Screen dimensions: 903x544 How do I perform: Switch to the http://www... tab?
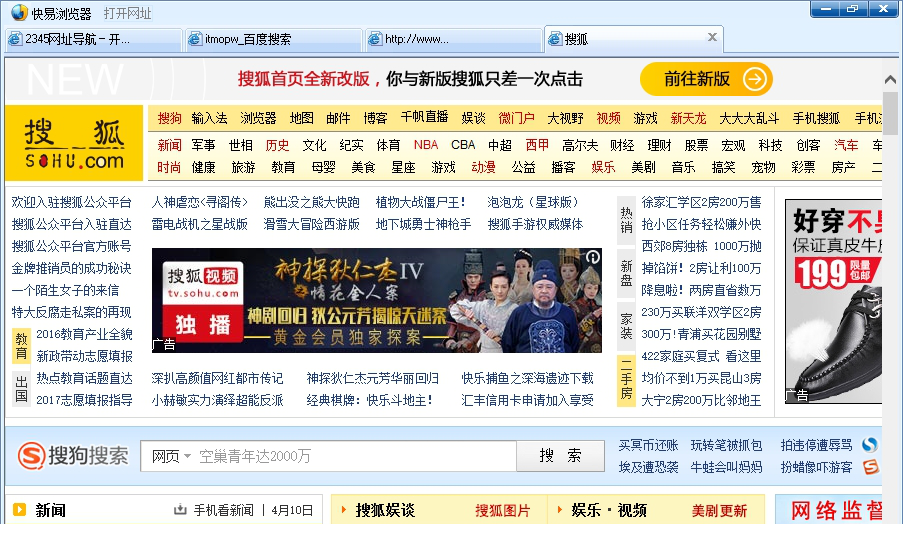[454, 39]
